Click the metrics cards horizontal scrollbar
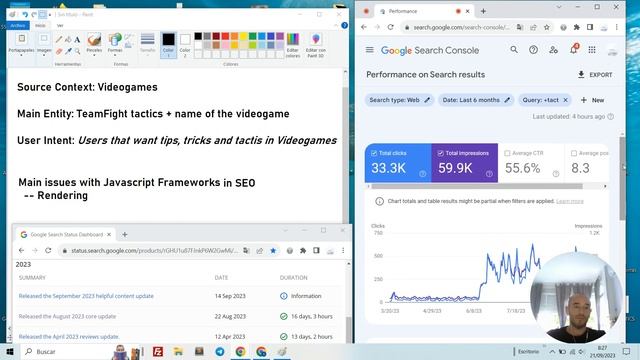Screen dimensions: 640x360 click(477, 186)
